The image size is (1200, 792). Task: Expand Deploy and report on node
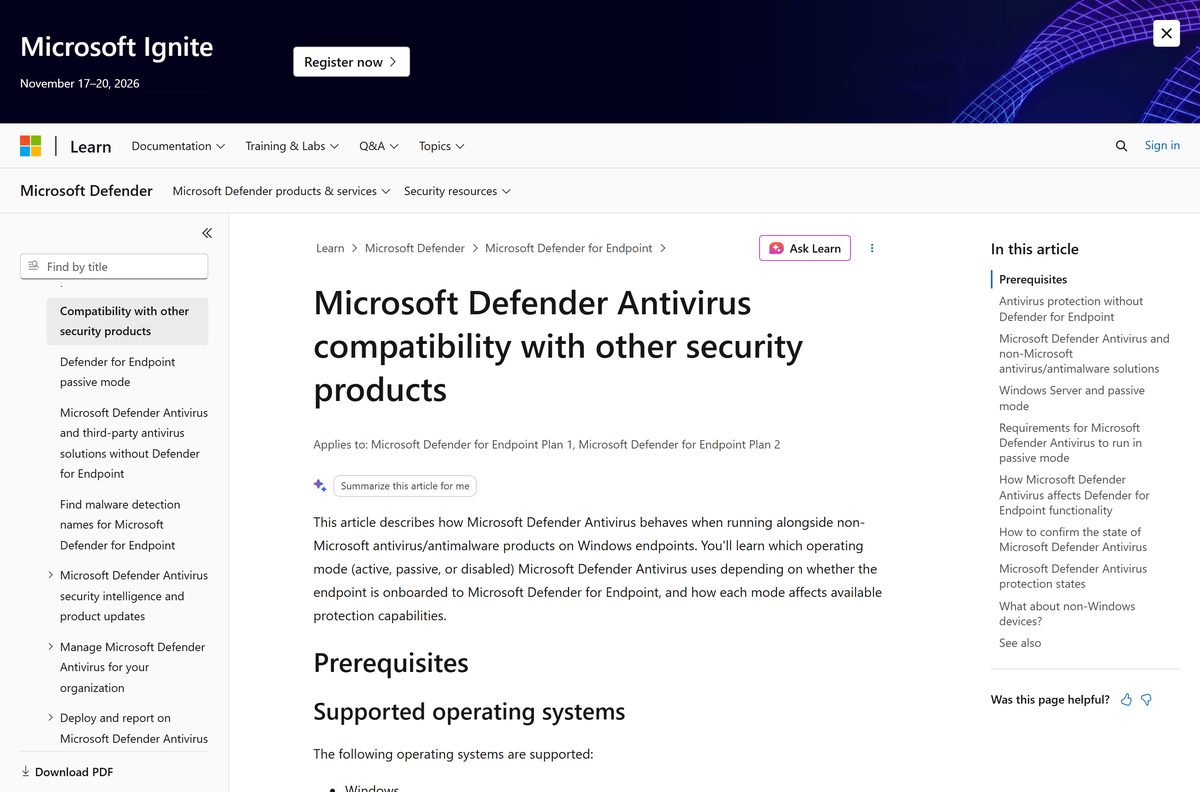[x=51, y=718]
